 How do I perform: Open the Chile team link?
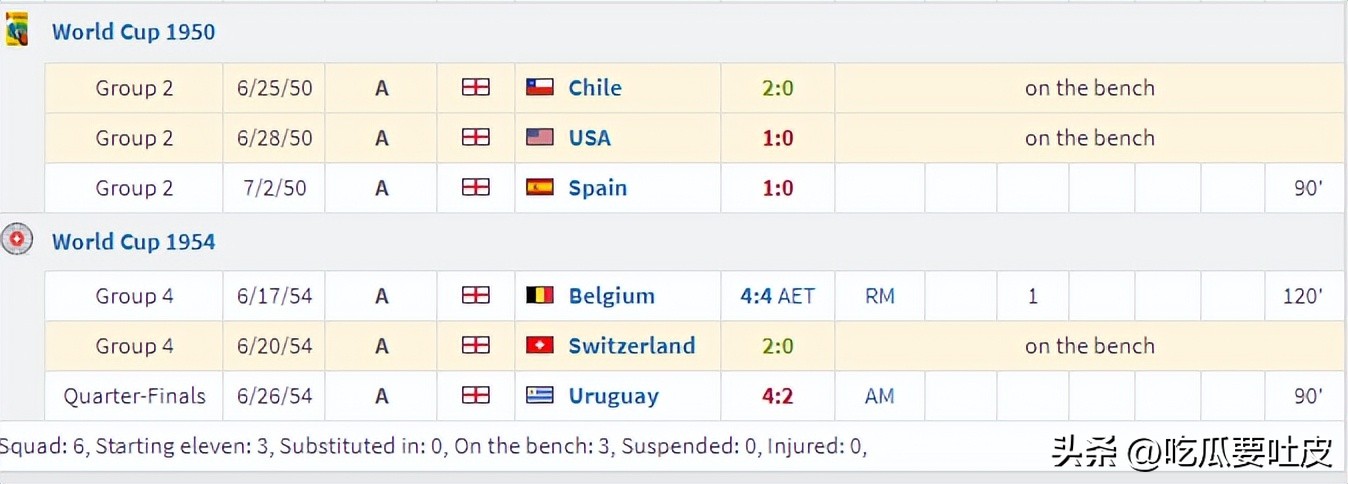pos(595,88)
